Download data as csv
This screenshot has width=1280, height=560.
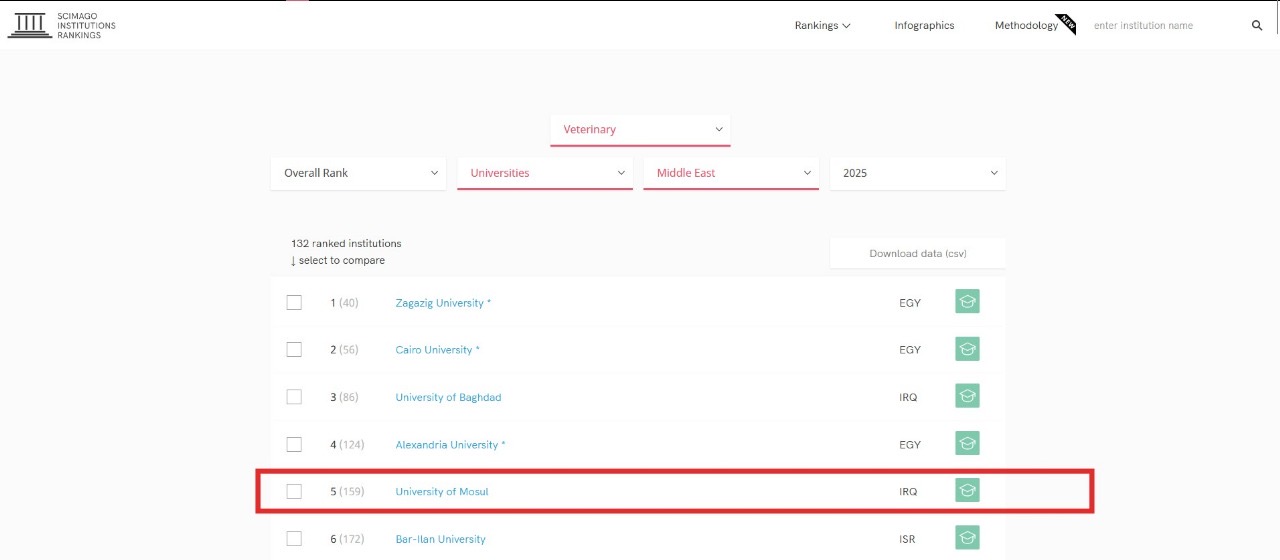pyautogui.click(x=917, y=254)
